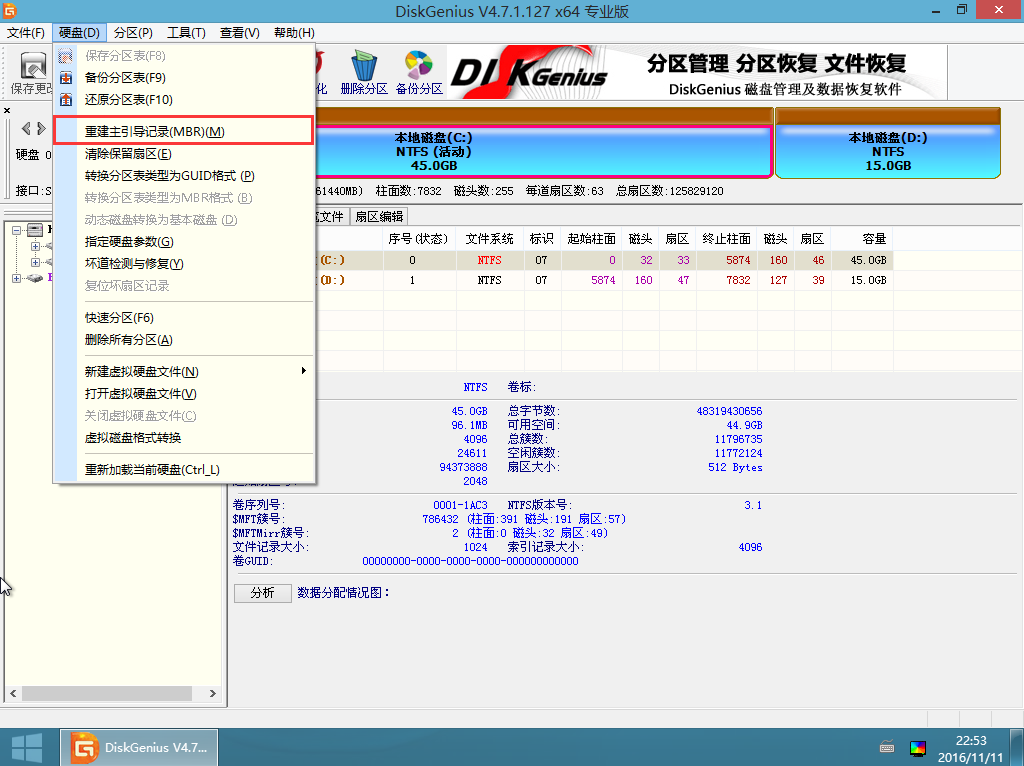Screen dimensions: 1024x766
Task: Choose 打开虚拟硬盘文件(V) menu entry
Action: click(184, 394)
